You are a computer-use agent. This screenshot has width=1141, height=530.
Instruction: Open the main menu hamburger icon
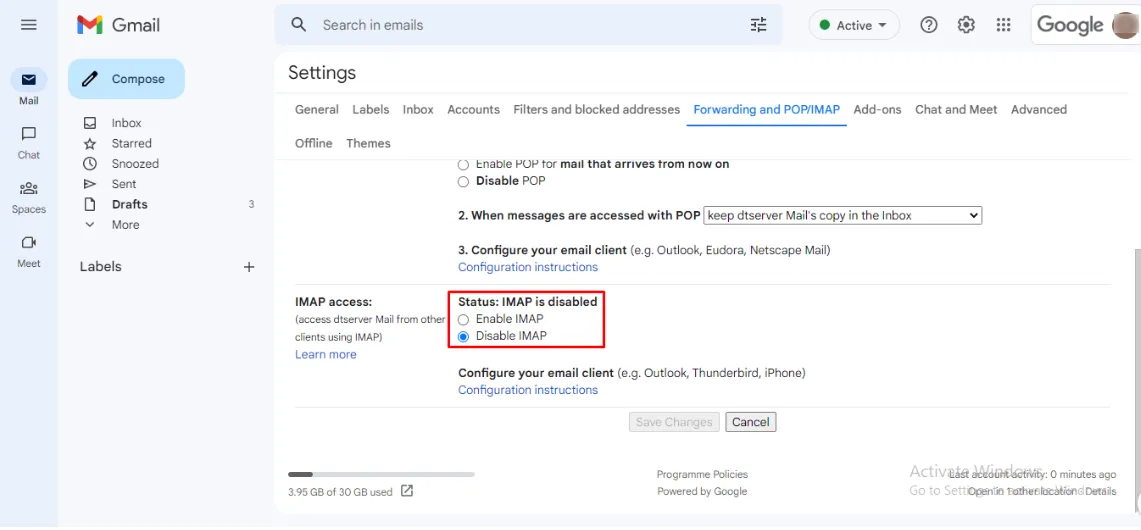pyautogui.click(x=29, y=25)
